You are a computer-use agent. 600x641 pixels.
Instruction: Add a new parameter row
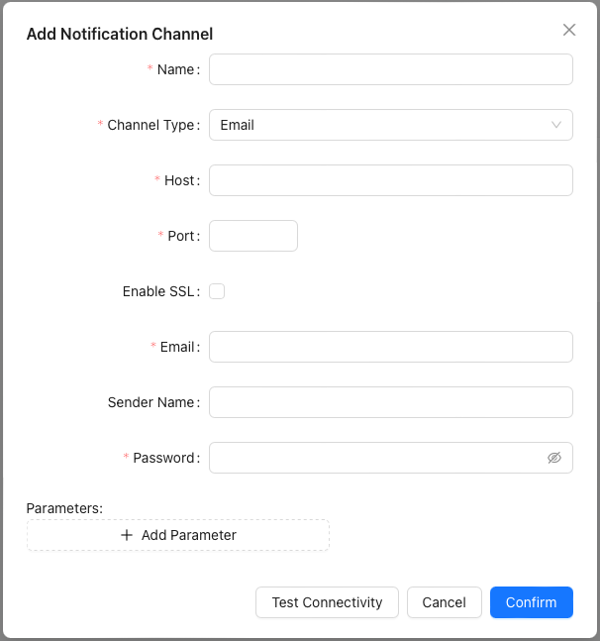click(x=178, y=535)
